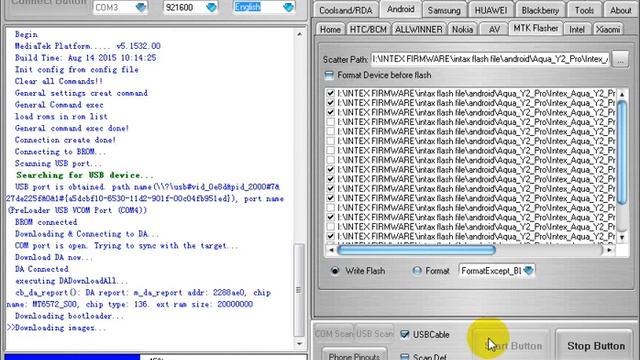The height and width of the screenshot is (360, 640).
Task: Open the COM3 port dropdown
Action: 141,7
